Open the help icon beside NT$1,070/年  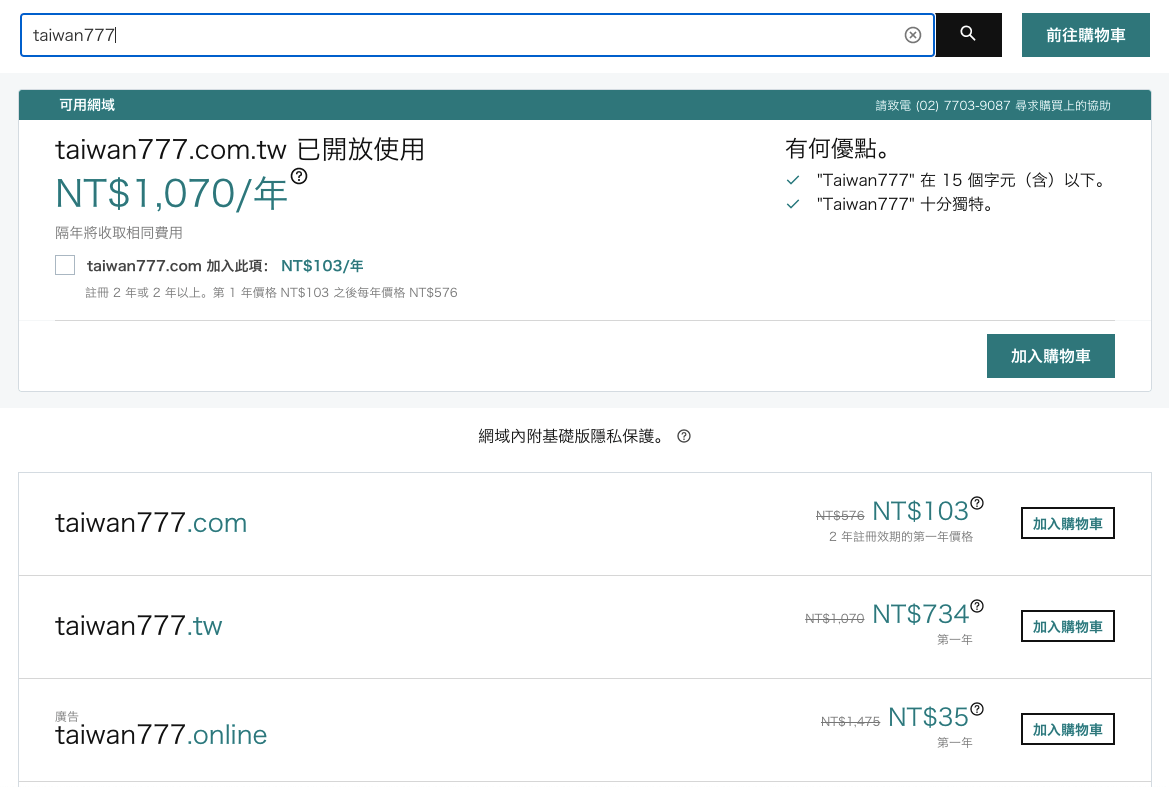coord(299,176)
